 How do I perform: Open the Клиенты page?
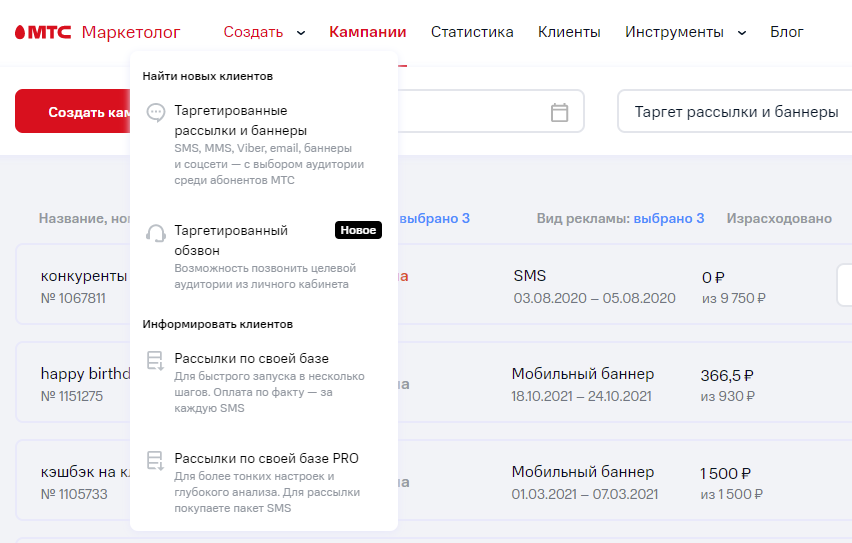[x=569, y=32]
